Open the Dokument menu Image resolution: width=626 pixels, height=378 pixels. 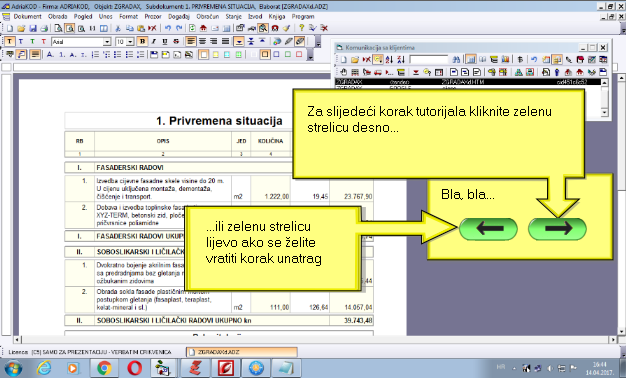(x=27, y=17)
